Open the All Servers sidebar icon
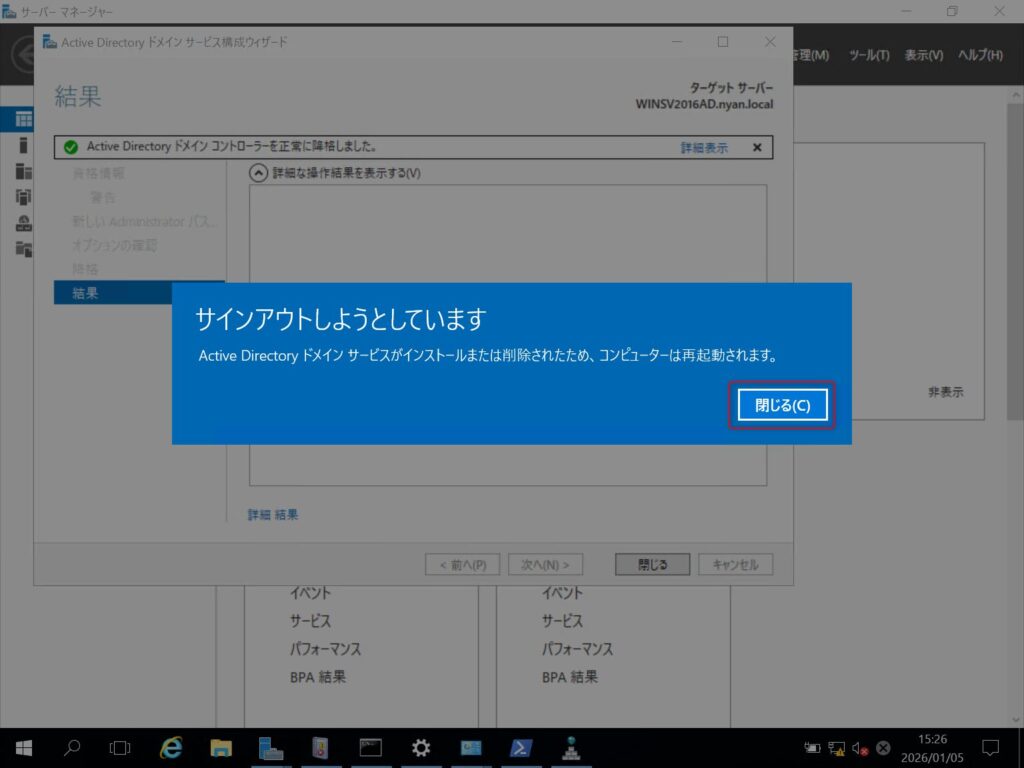Image resolution: width=1024 pixels, height=768 pixels. pos(23,171)
